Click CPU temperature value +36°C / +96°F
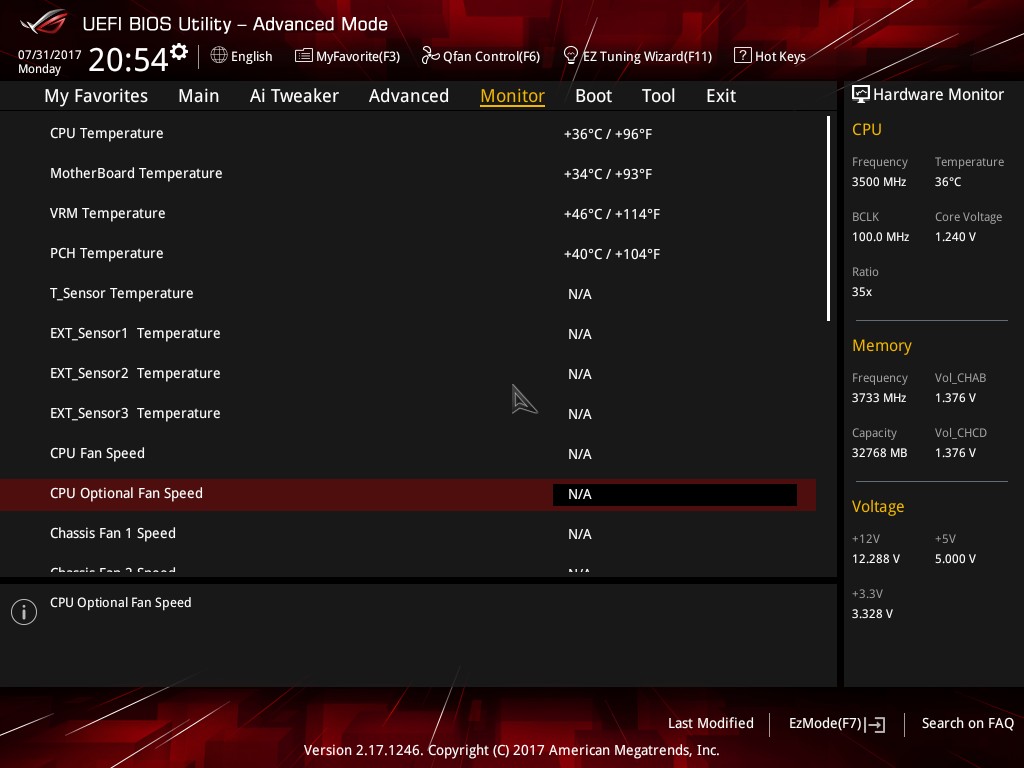The width and height of the screenshot is (1024, 768). [x=608, y=134]
